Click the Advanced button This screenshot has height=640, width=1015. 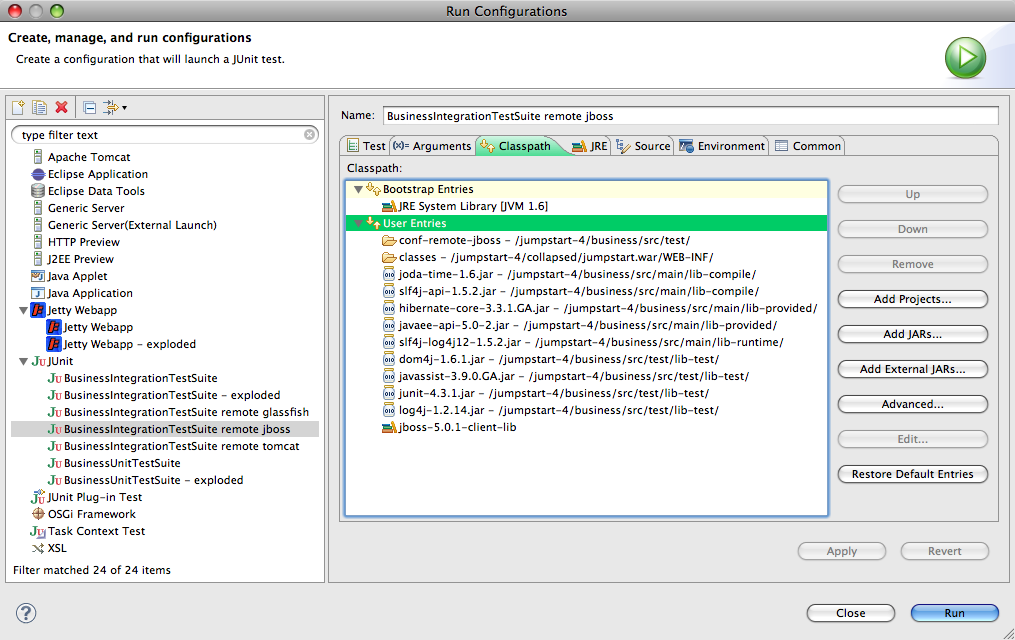click(x=912, y=404)
